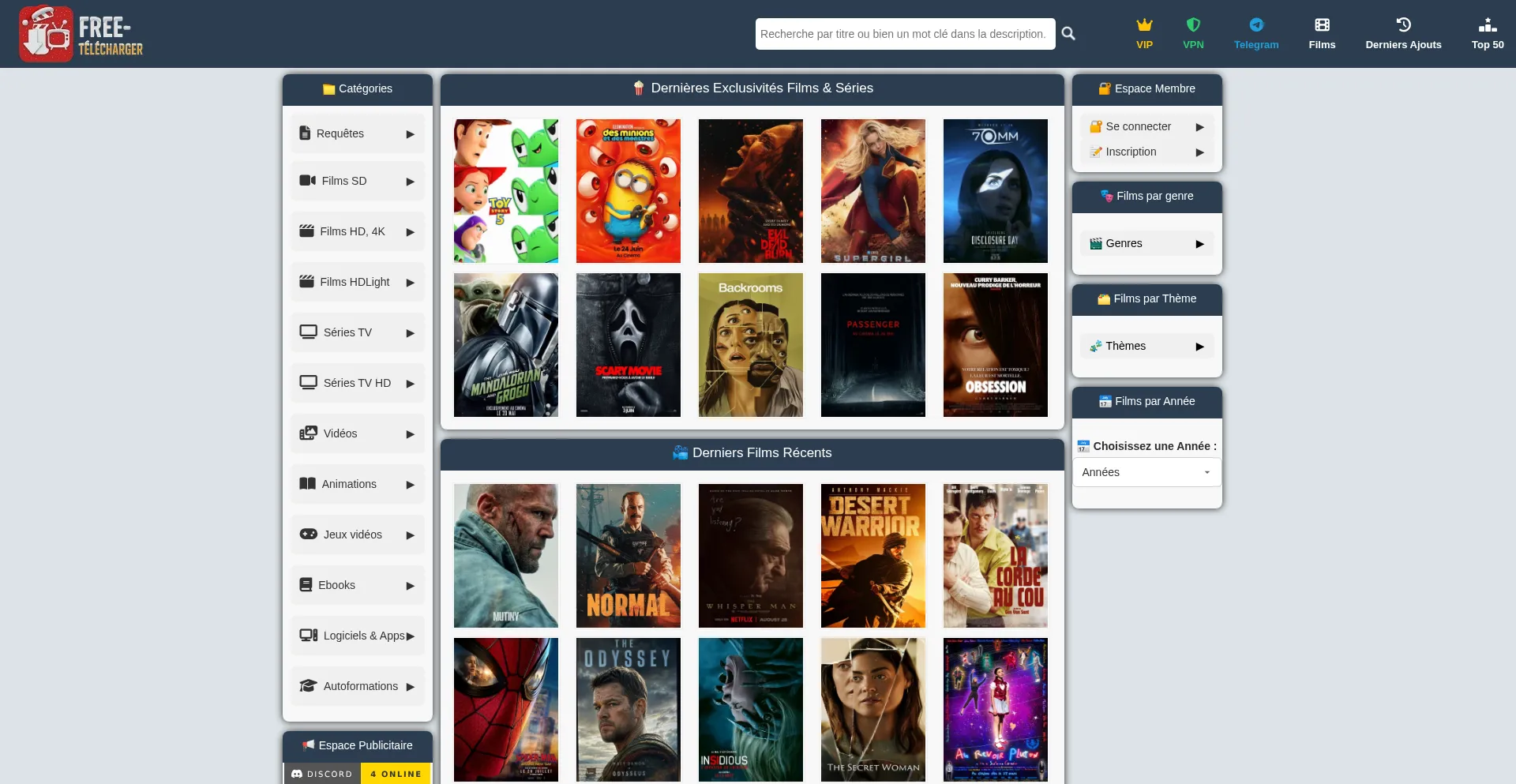Open the Supergirl movie poster

[x=873, y=191]
